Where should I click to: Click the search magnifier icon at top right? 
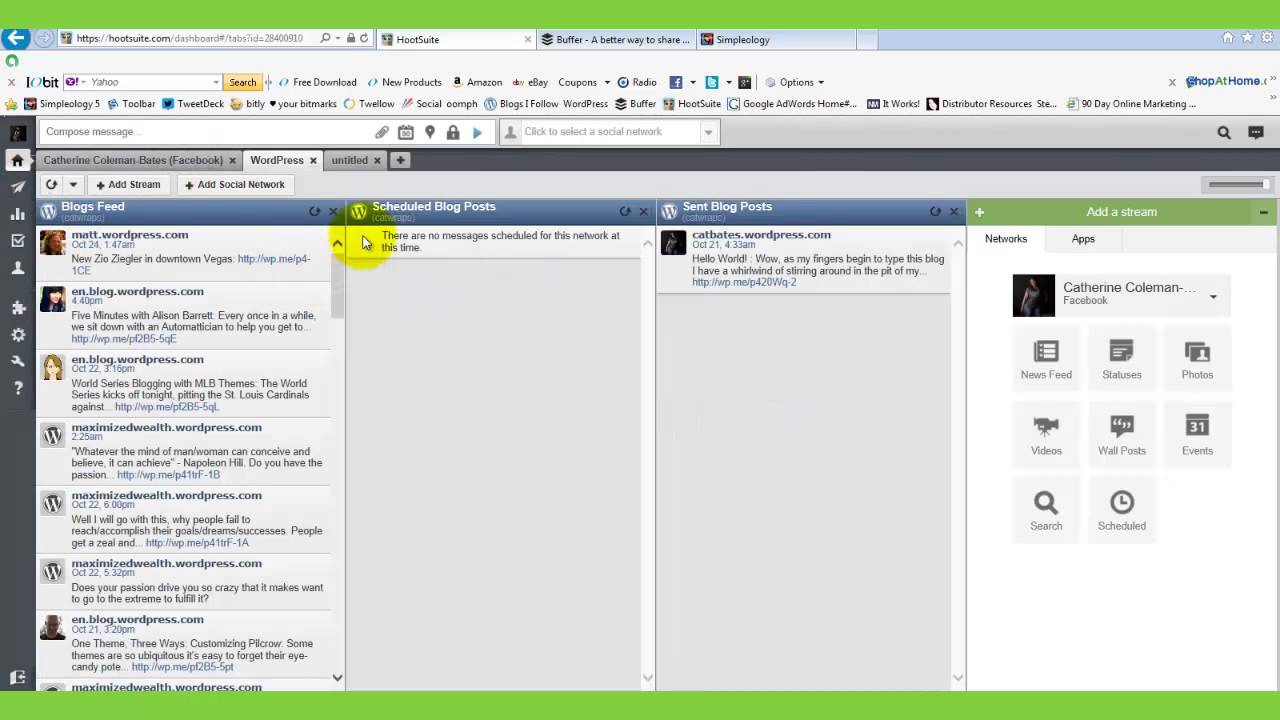tap(1224, 132)
